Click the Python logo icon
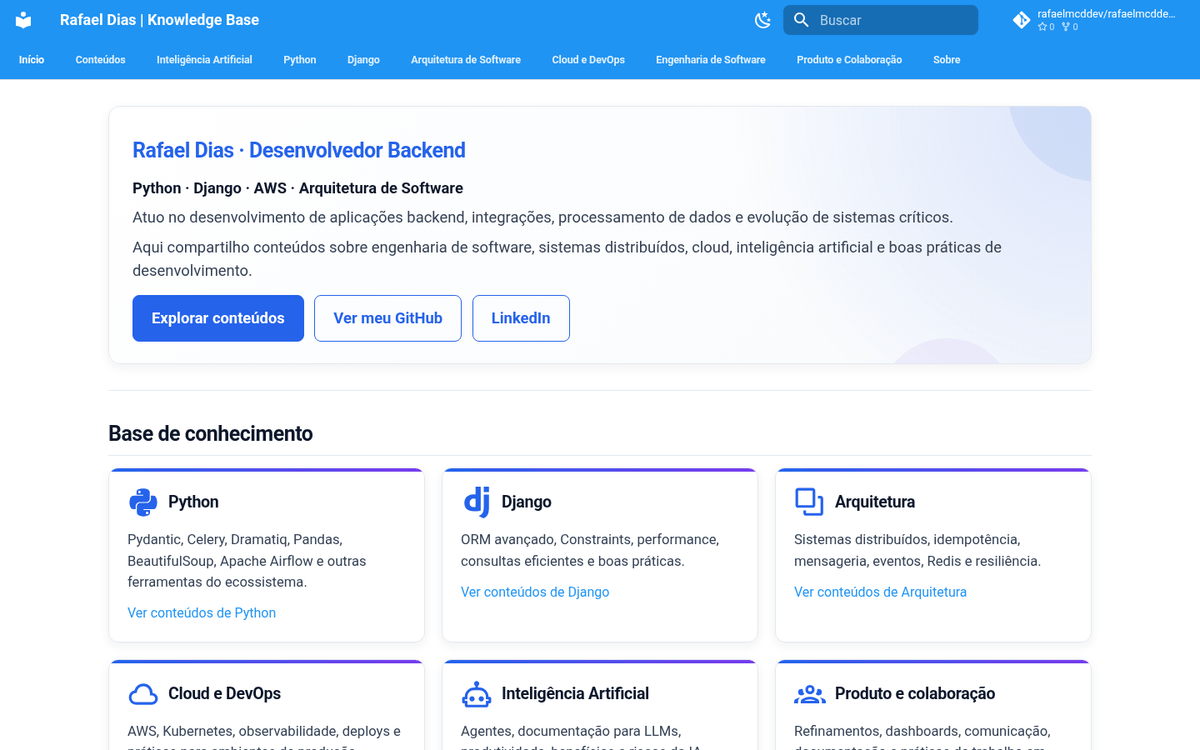1200x750 pixels. click(x=143, y=502)
